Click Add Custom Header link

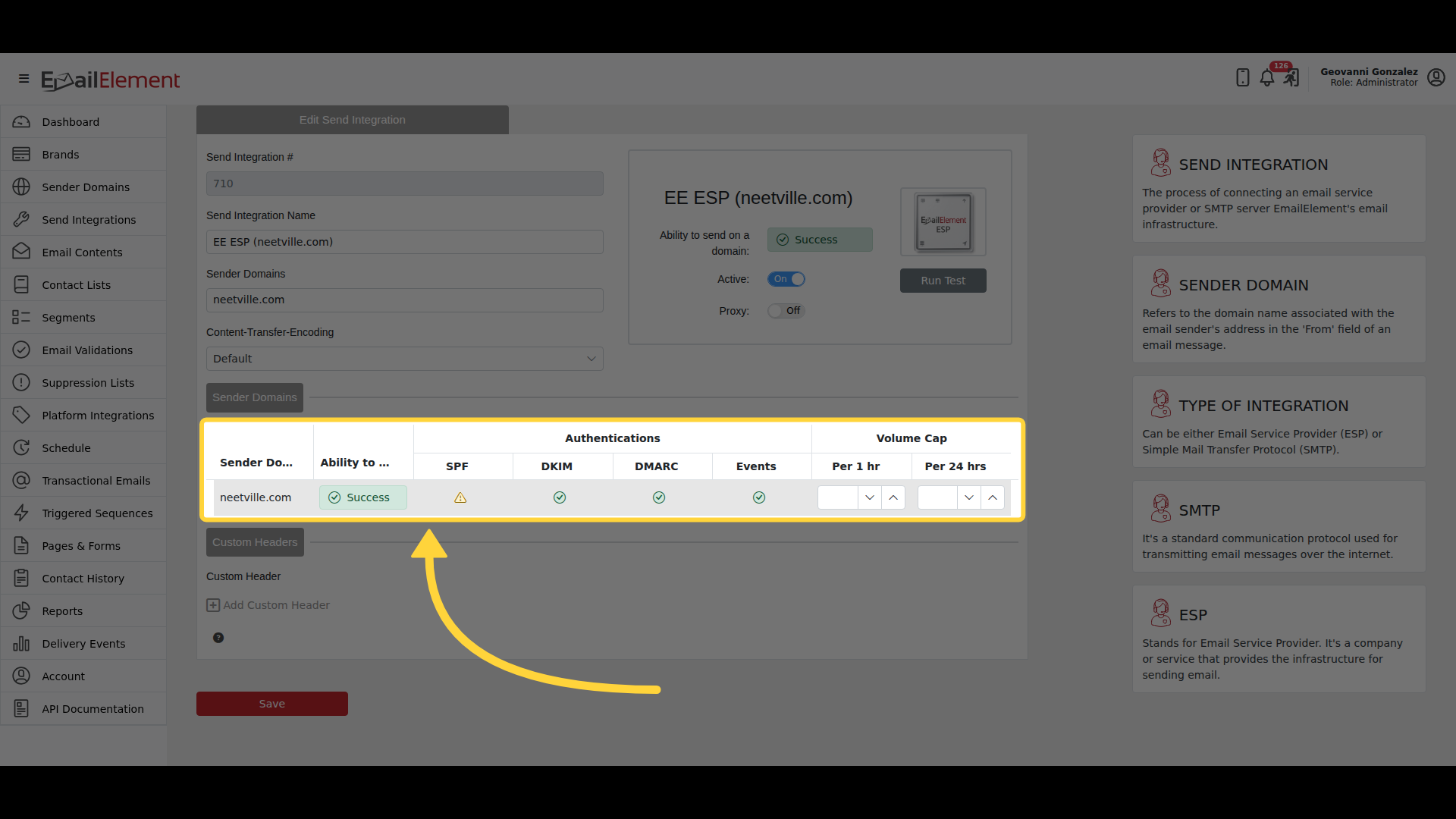[268, 605]
